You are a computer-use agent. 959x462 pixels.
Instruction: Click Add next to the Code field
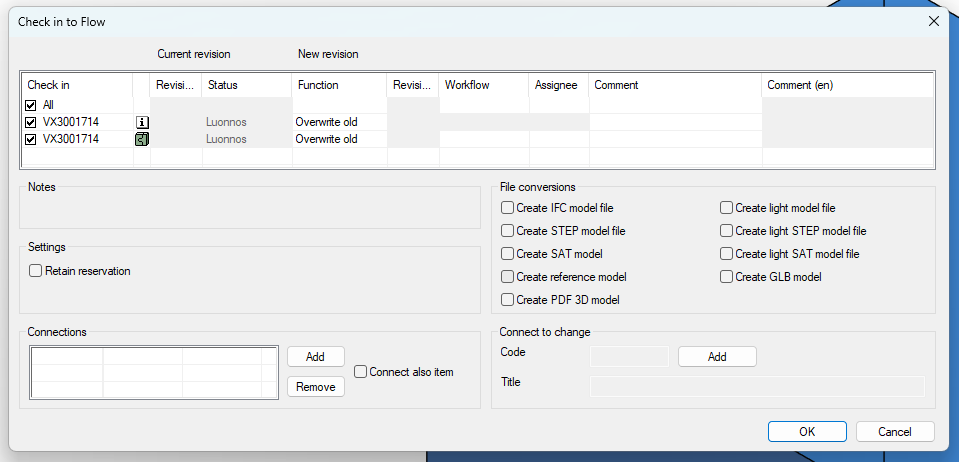pyautogui.click(x=717, y=357)
